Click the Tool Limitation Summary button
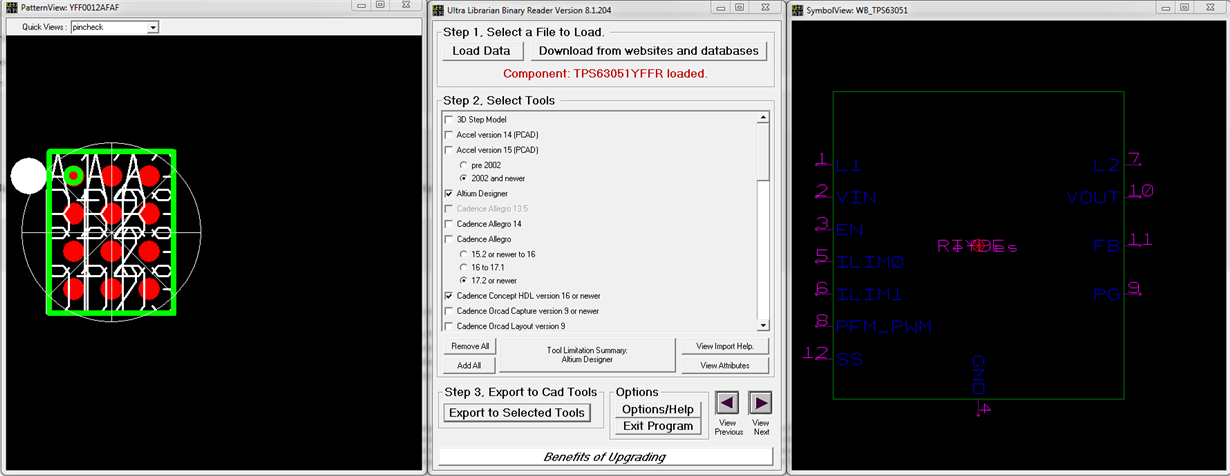The width and height of the screenshot is (1230, 476). pyautogui.click(x=588, y=355)
